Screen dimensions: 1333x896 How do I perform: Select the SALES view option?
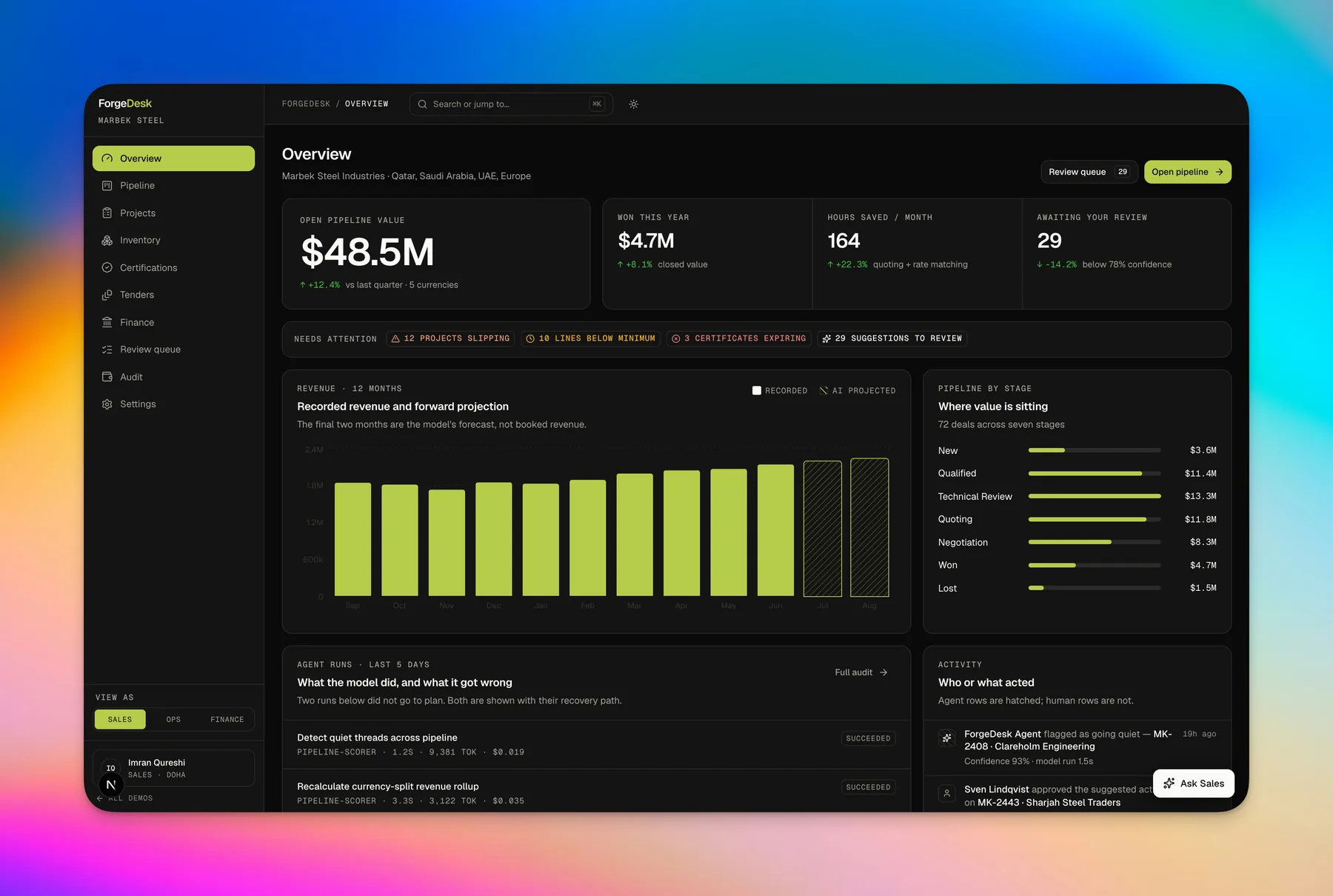pyautogui.click(x=120, y=720)
